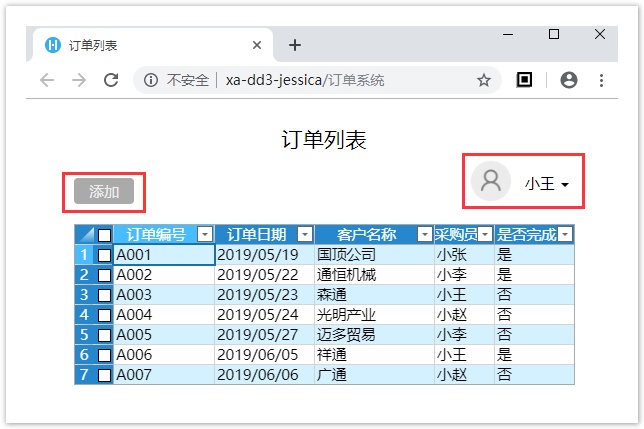
Task: Click the table select-all corner triangle
Action: (85, 234)
